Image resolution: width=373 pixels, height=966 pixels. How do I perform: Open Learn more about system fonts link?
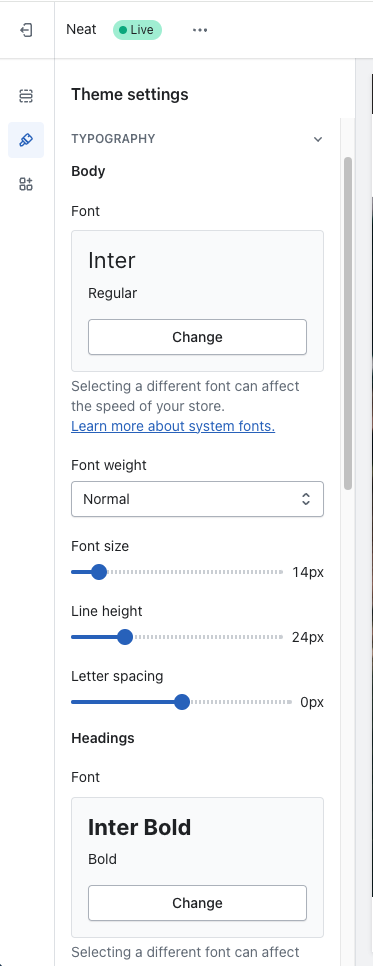[x=173, y=426]
